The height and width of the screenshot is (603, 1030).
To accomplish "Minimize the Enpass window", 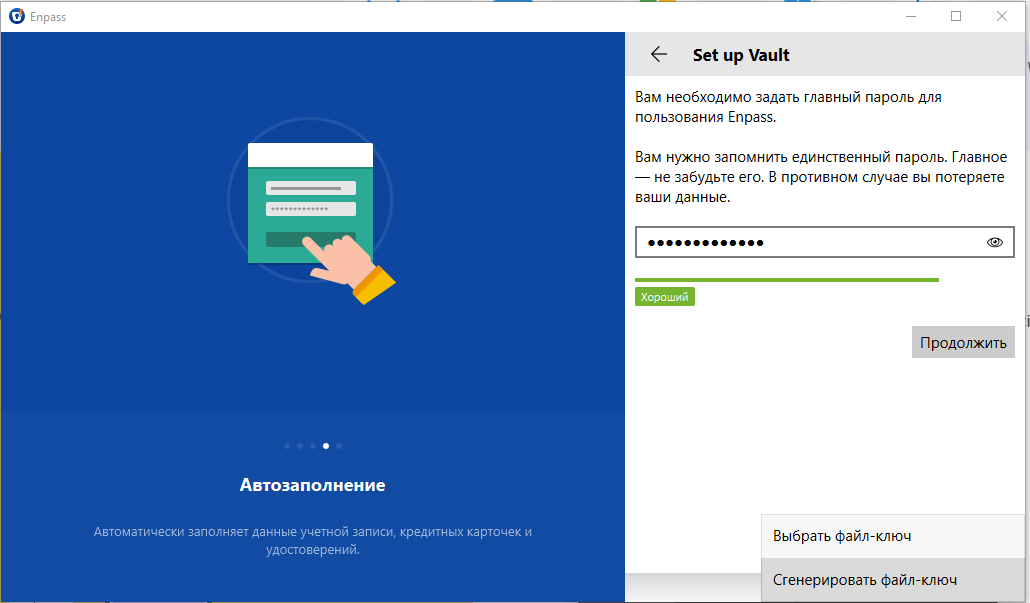I will [911, 16].
